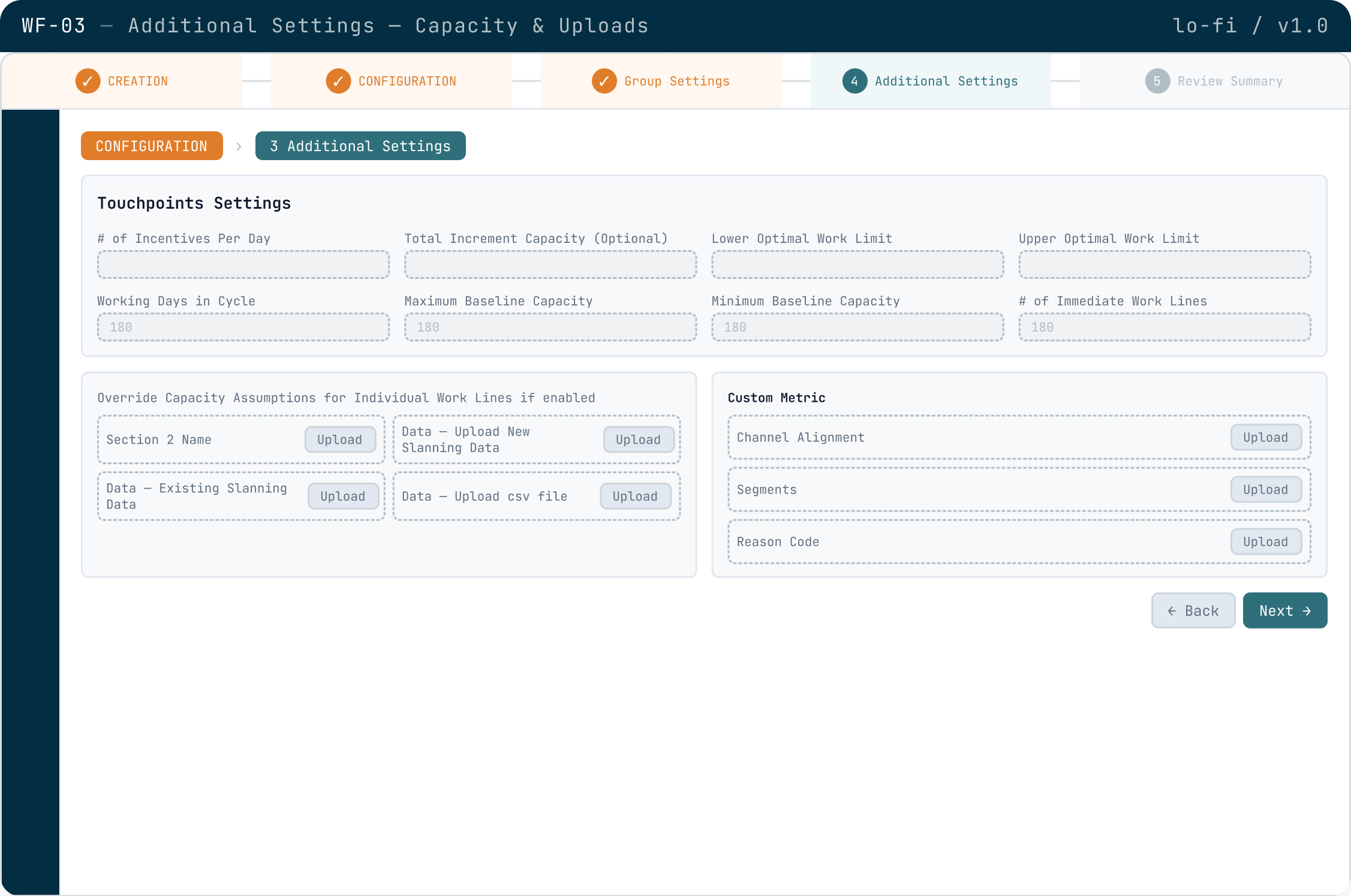This screenshot has height=896, width=1351.
Task: Click the WF-03 title text
Action: (53, 26)
